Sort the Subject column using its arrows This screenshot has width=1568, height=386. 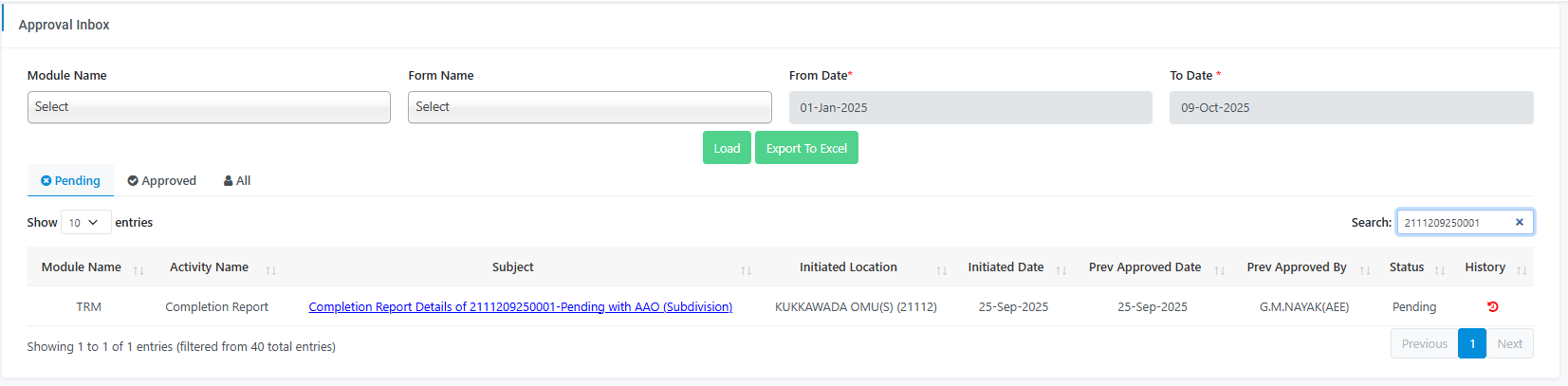pos(746,270)
